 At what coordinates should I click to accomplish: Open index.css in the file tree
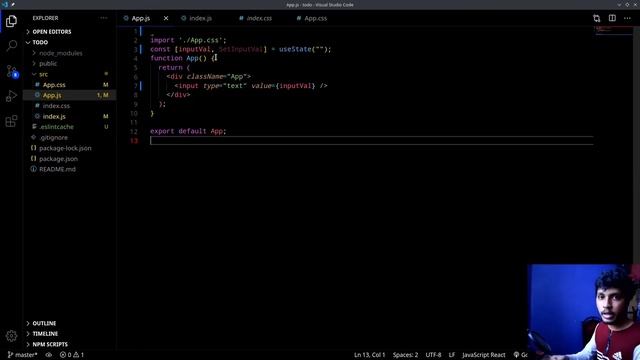click(x=56, y=106)
